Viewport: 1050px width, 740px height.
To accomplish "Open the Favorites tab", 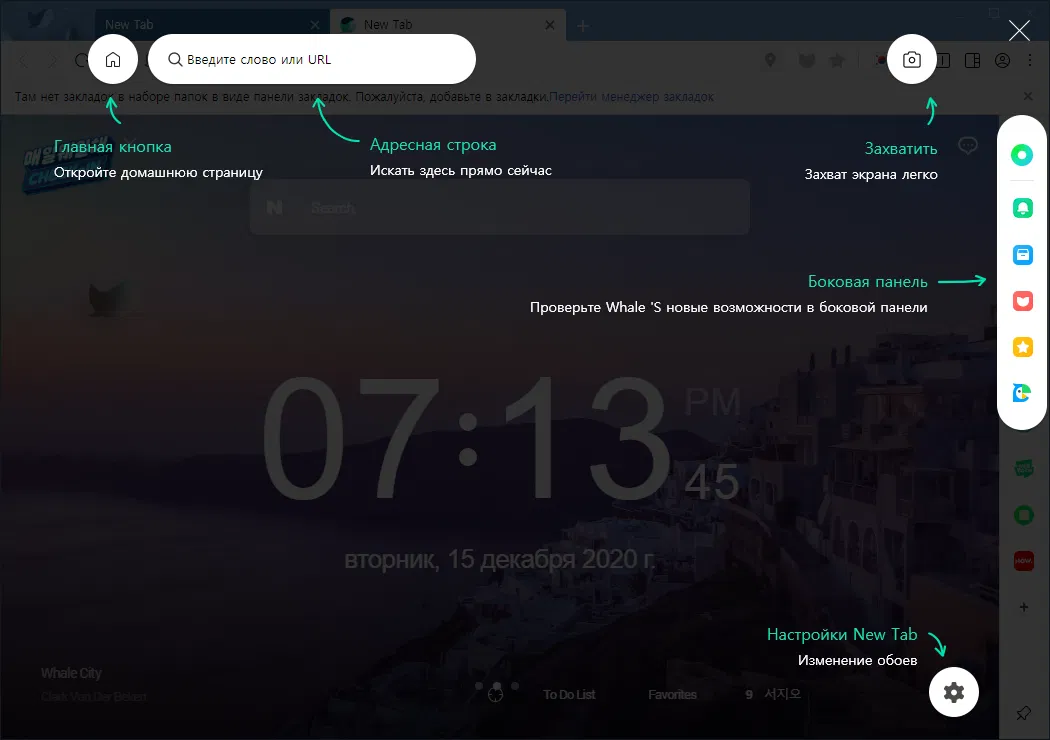I will 672,695.
